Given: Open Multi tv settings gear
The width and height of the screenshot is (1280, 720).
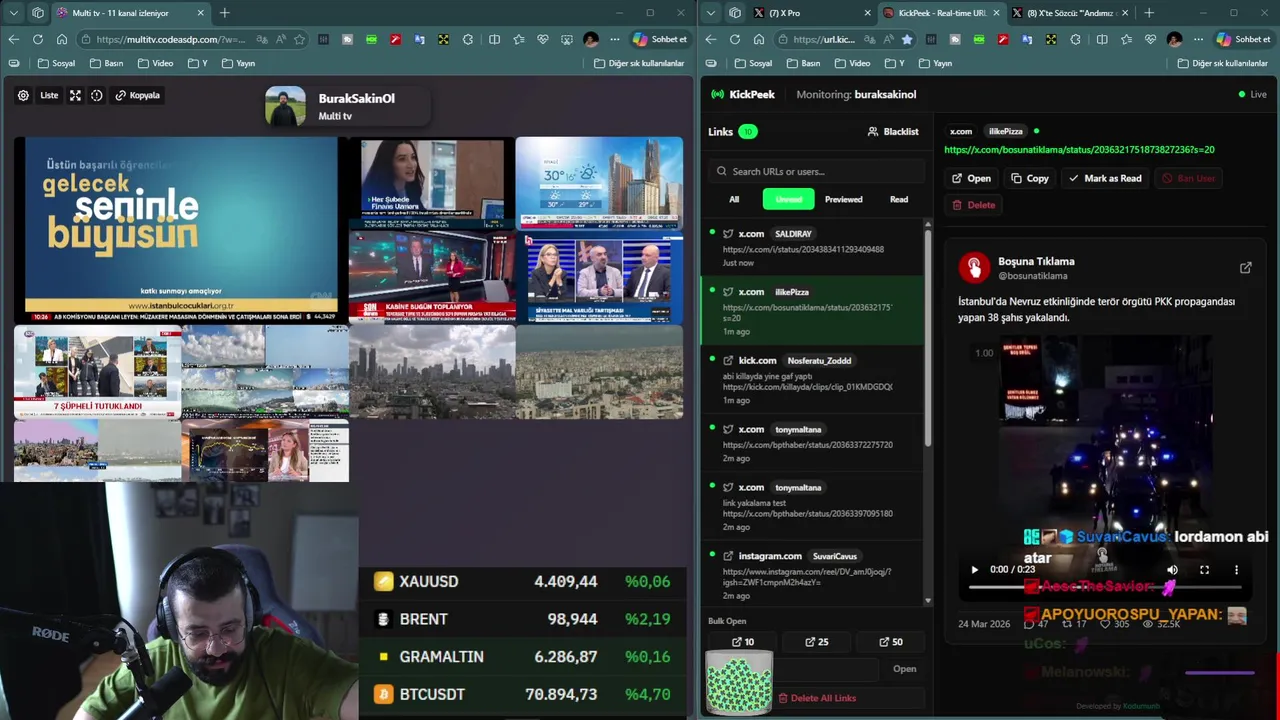Looking at the screenshot, I should point(23,95).
